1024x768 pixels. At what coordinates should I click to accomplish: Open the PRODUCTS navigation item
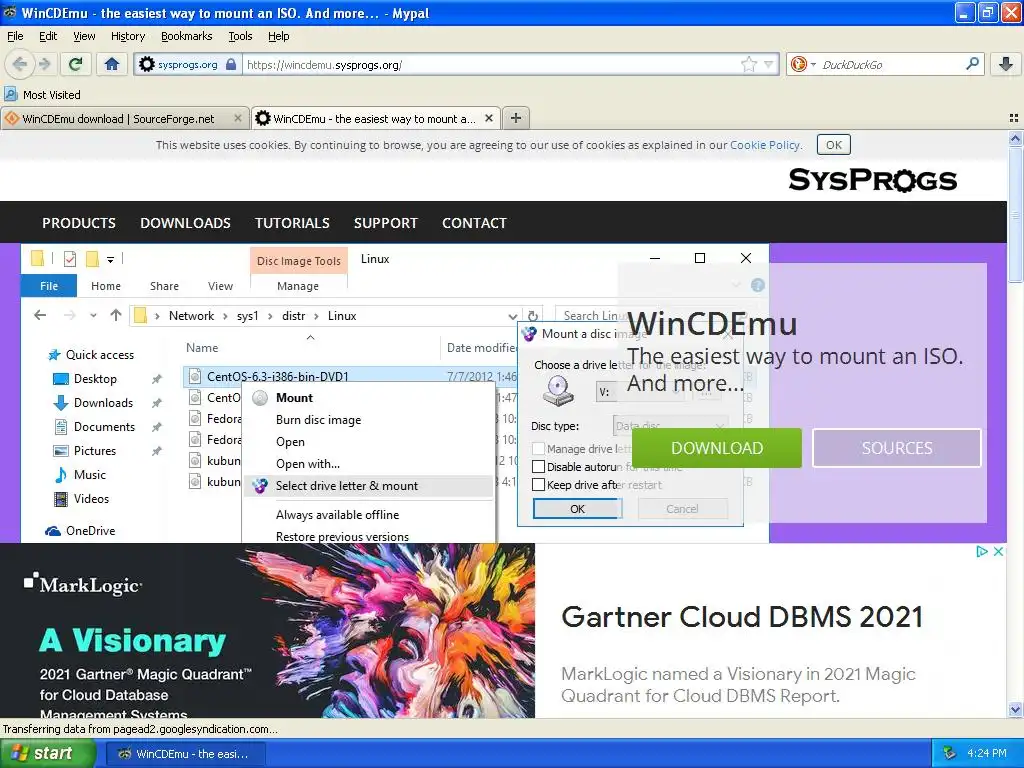point(79,223)
